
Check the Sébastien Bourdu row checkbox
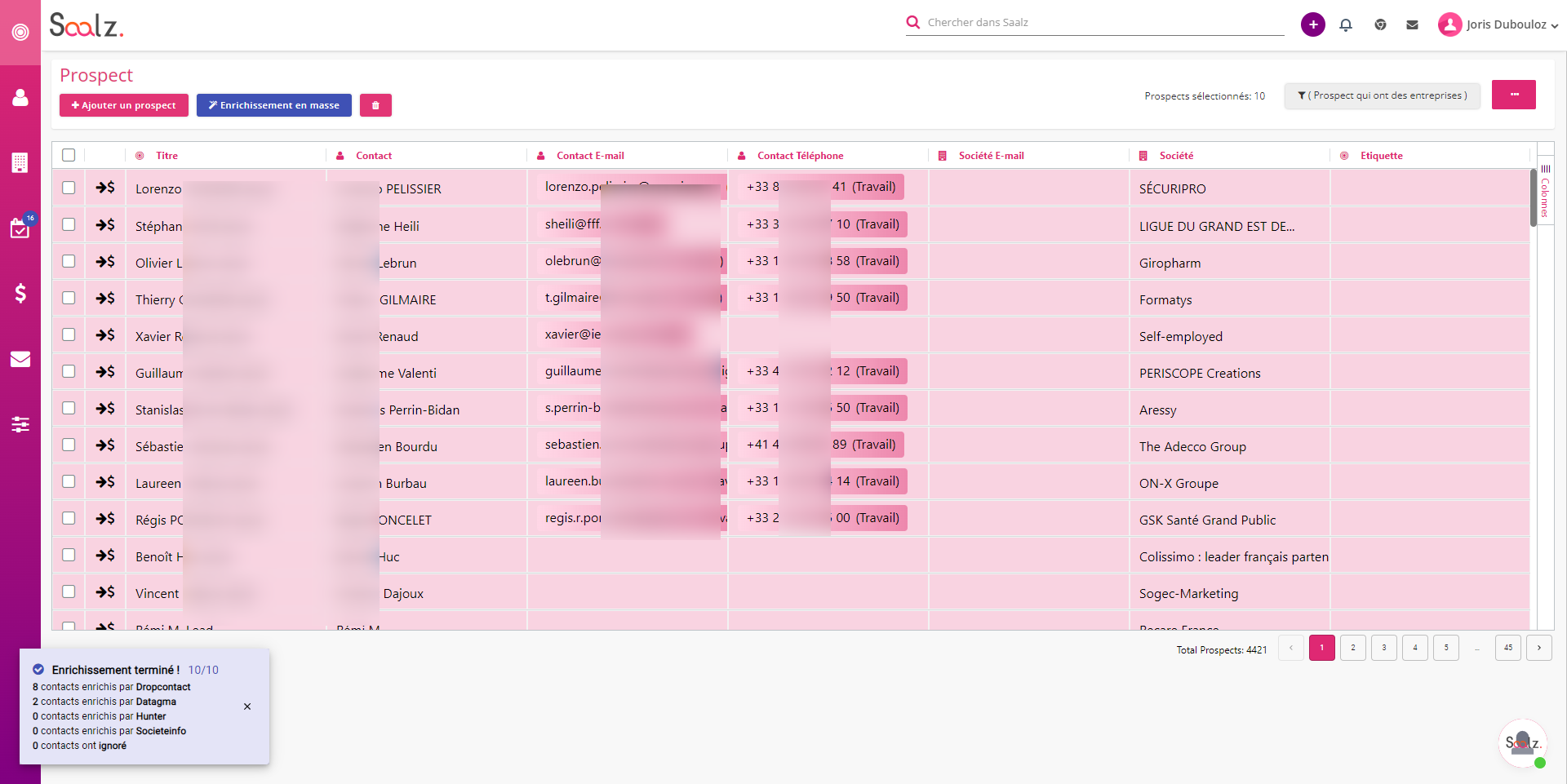coord(69,445)
